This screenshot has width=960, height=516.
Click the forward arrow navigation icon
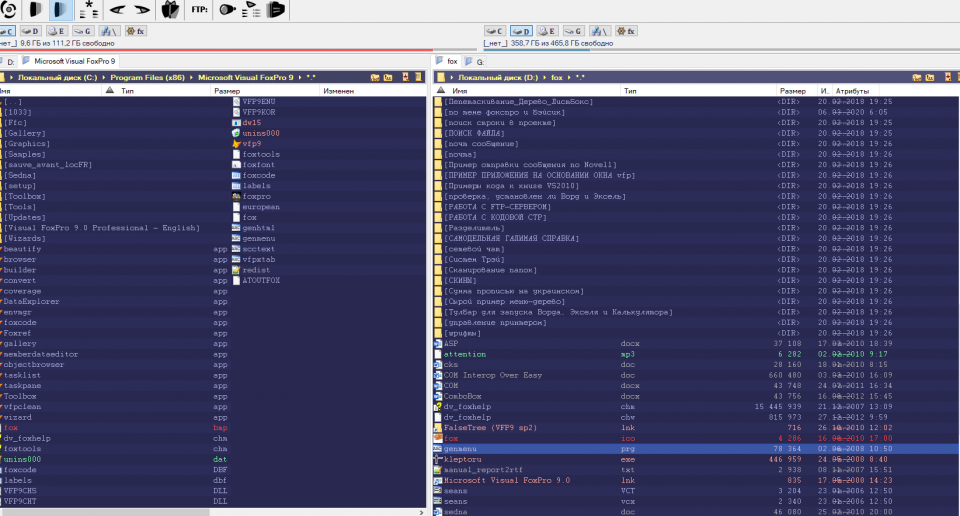(142, 11)
